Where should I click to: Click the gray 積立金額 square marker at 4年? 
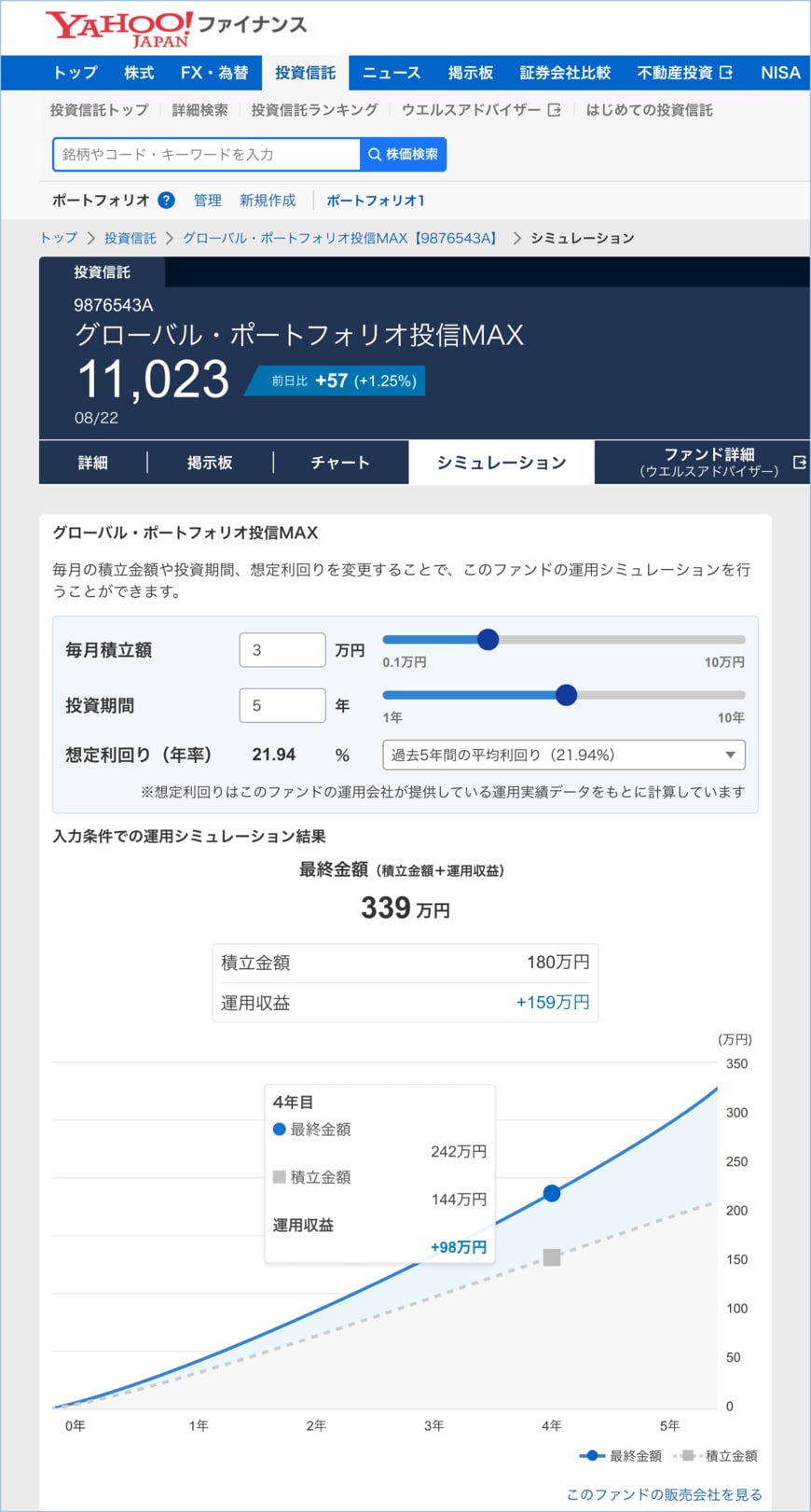click(552, 1257)
